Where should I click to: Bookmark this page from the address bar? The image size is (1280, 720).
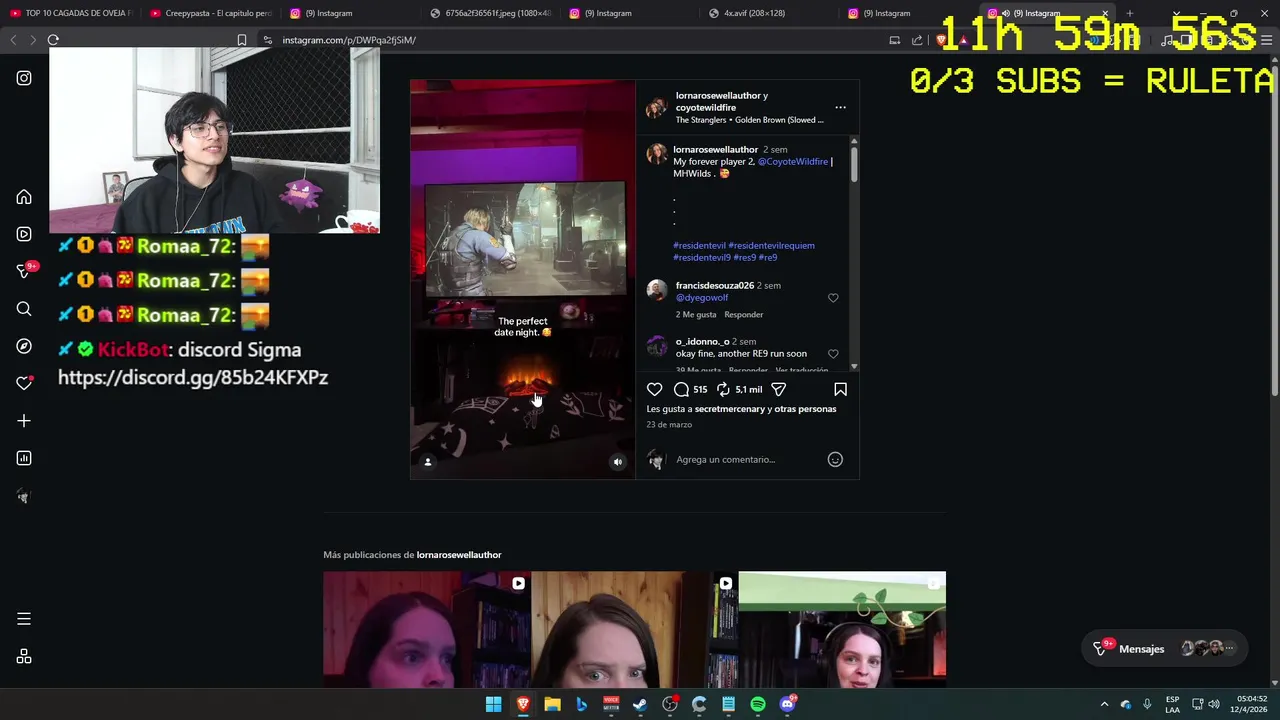241,40
